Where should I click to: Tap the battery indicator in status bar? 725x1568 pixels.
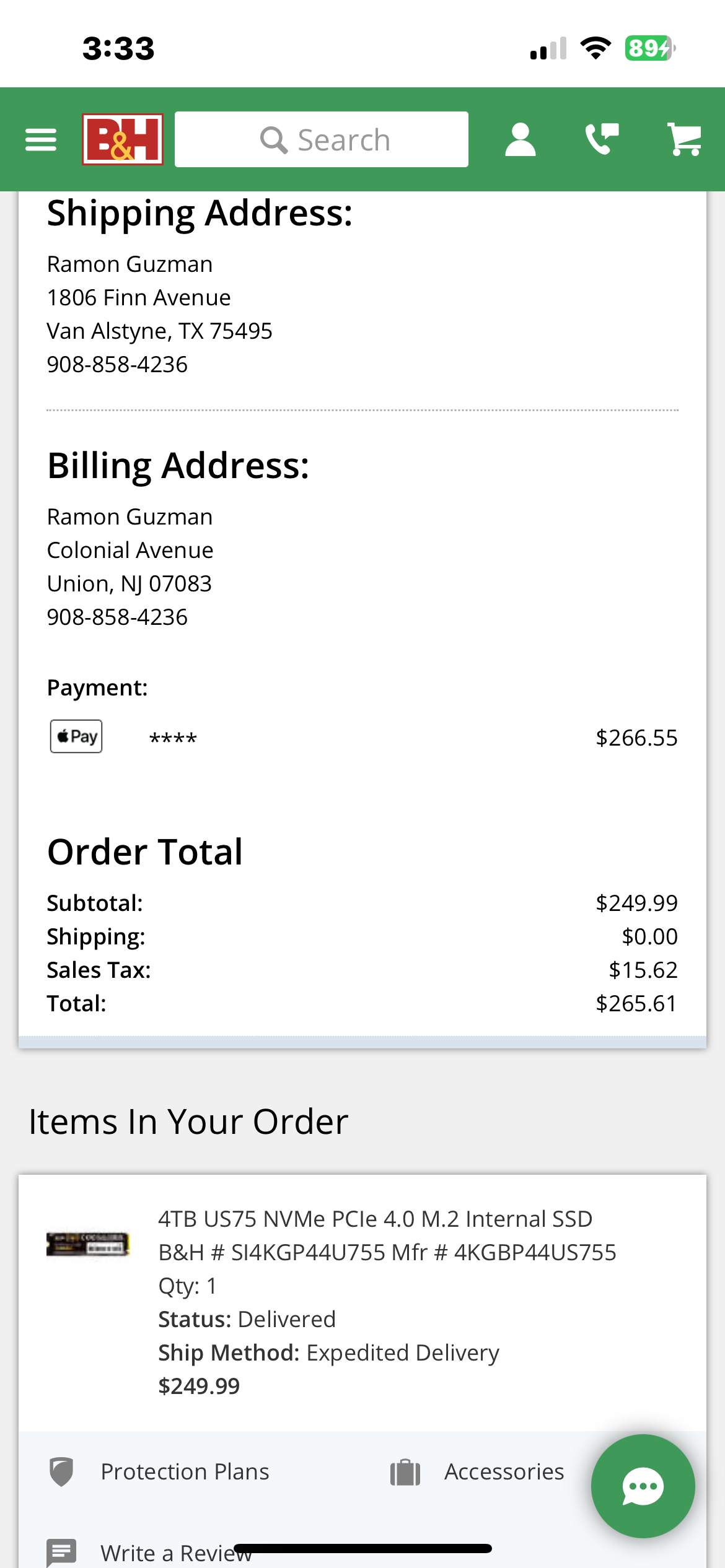[649, 48]
